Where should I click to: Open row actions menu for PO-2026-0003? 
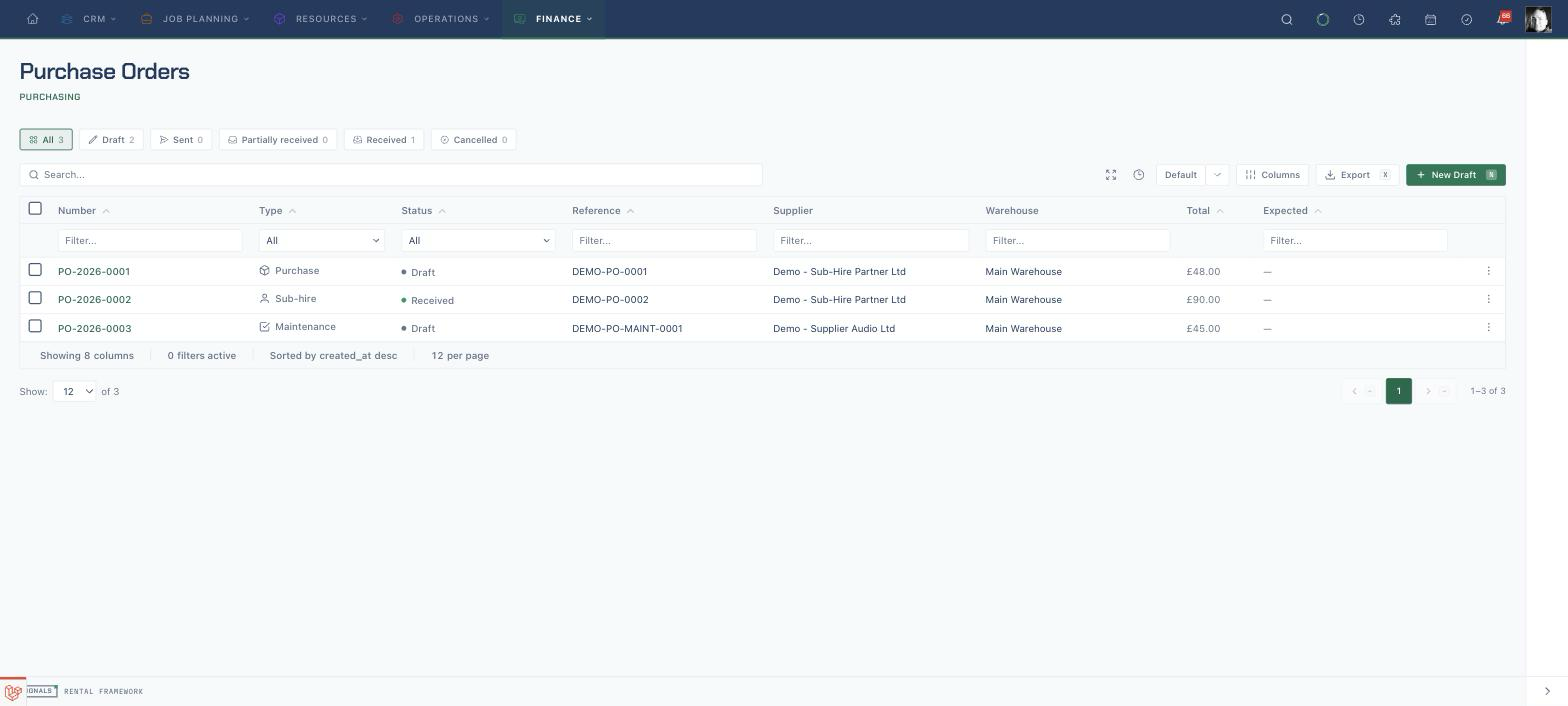[1488, 327]
